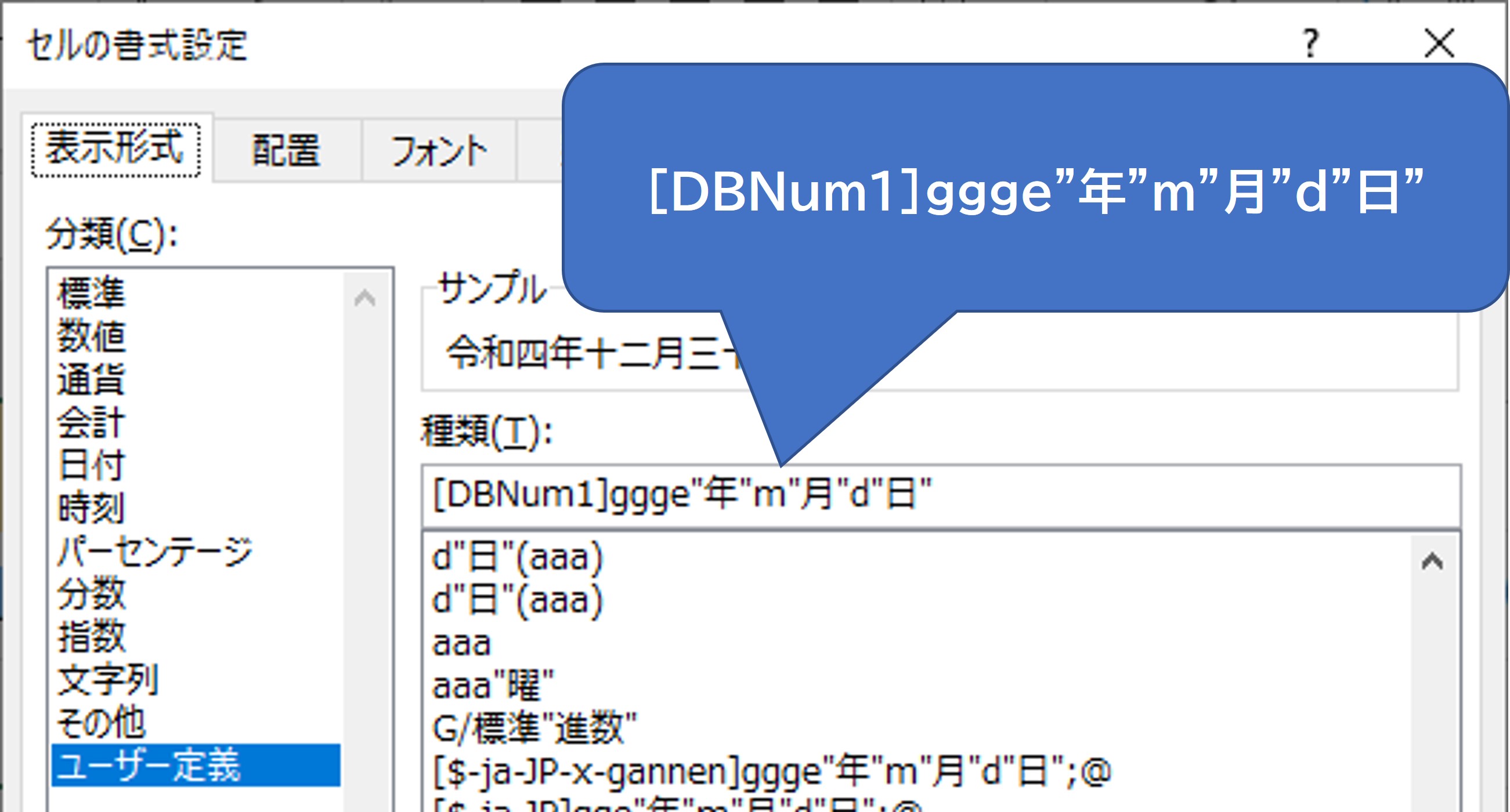Click the 種類 format code input field

tap(938, 495)
